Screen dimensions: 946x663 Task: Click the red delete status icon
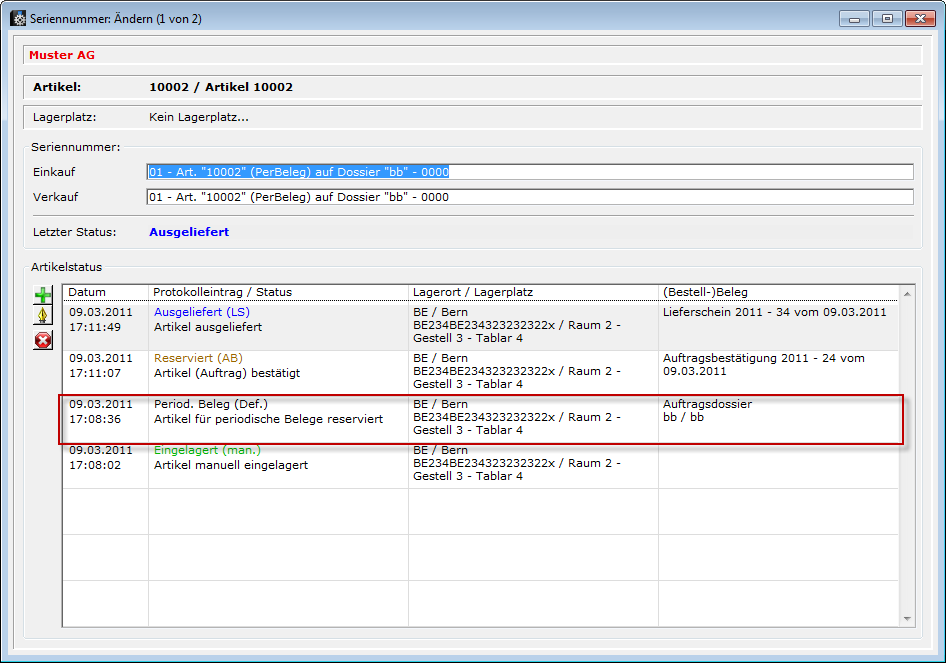[x=43, y=341]
